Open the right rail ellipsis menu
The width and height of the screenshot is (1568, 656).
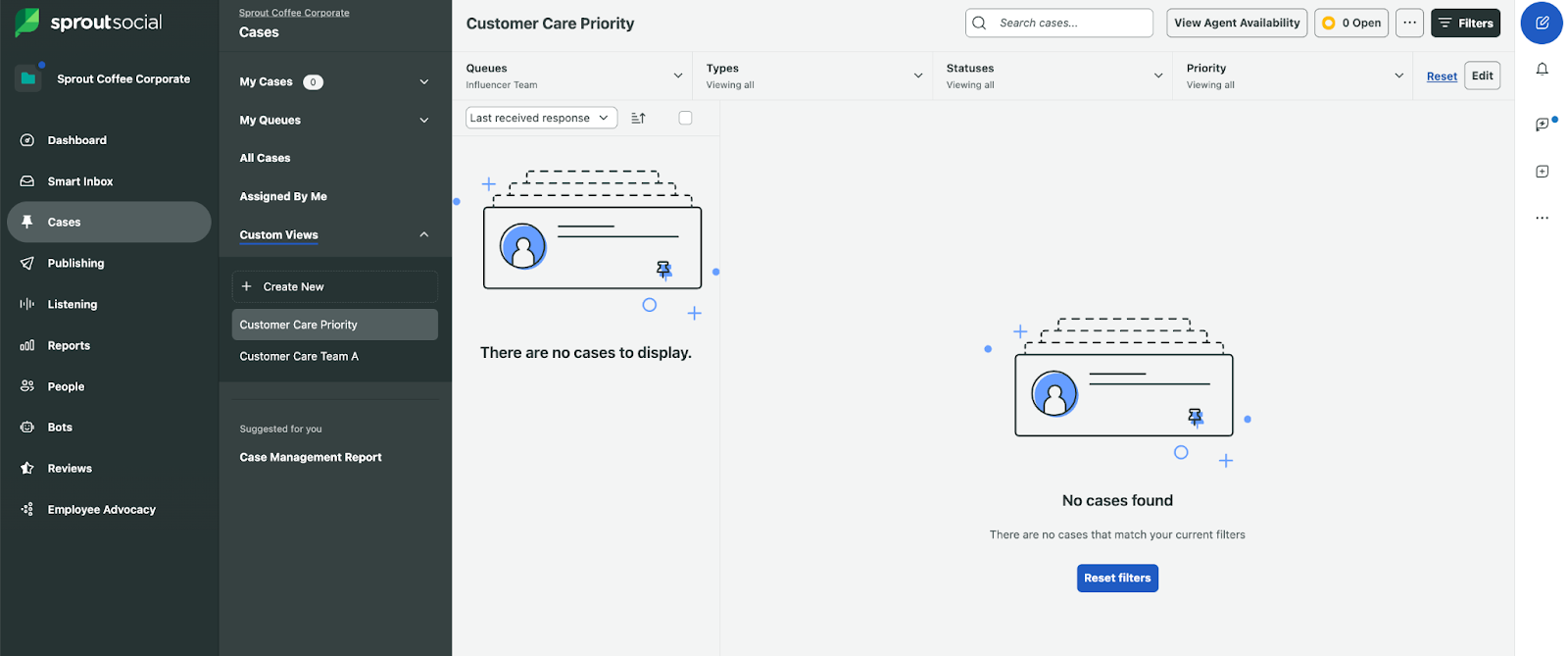[1542, 219]
